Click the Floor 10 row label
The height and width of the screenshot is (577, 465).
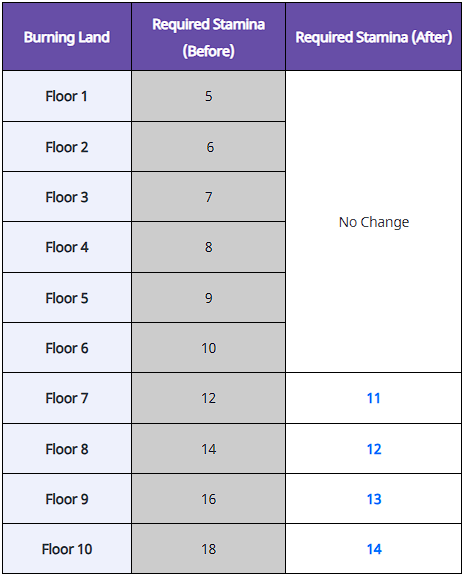point(67,549)
